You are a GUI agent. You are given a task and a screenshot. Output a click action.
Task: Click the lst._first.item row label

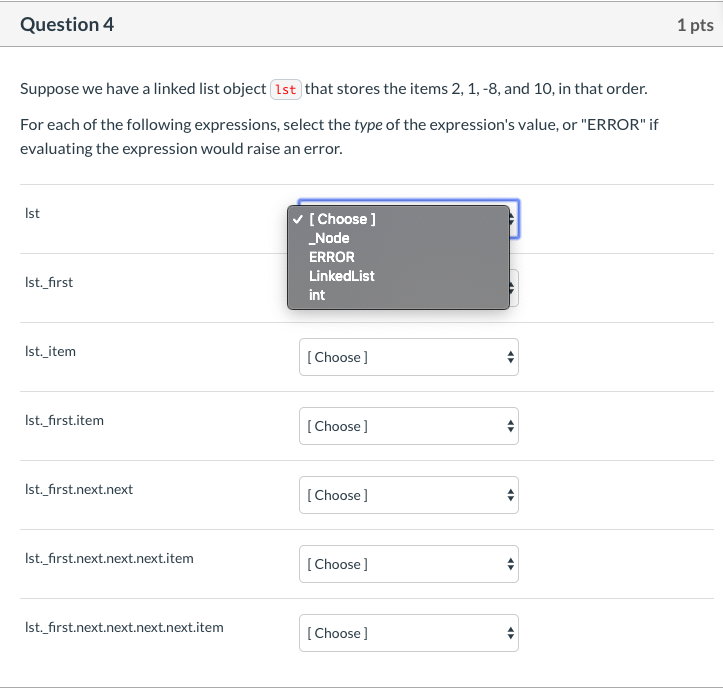[x=64, y=420]
